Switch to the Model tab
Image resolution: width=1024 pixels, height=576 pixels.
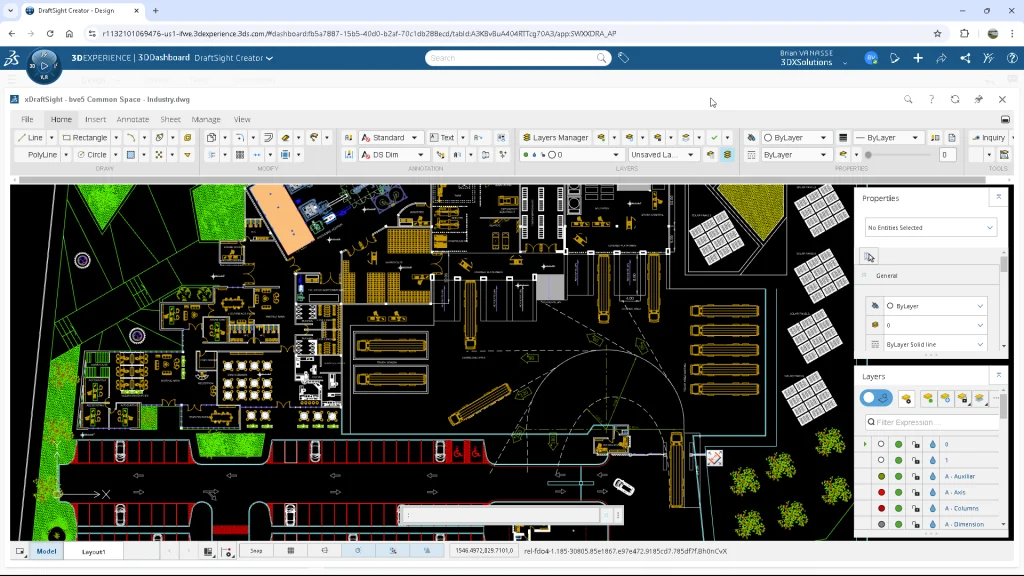[46, 551]
